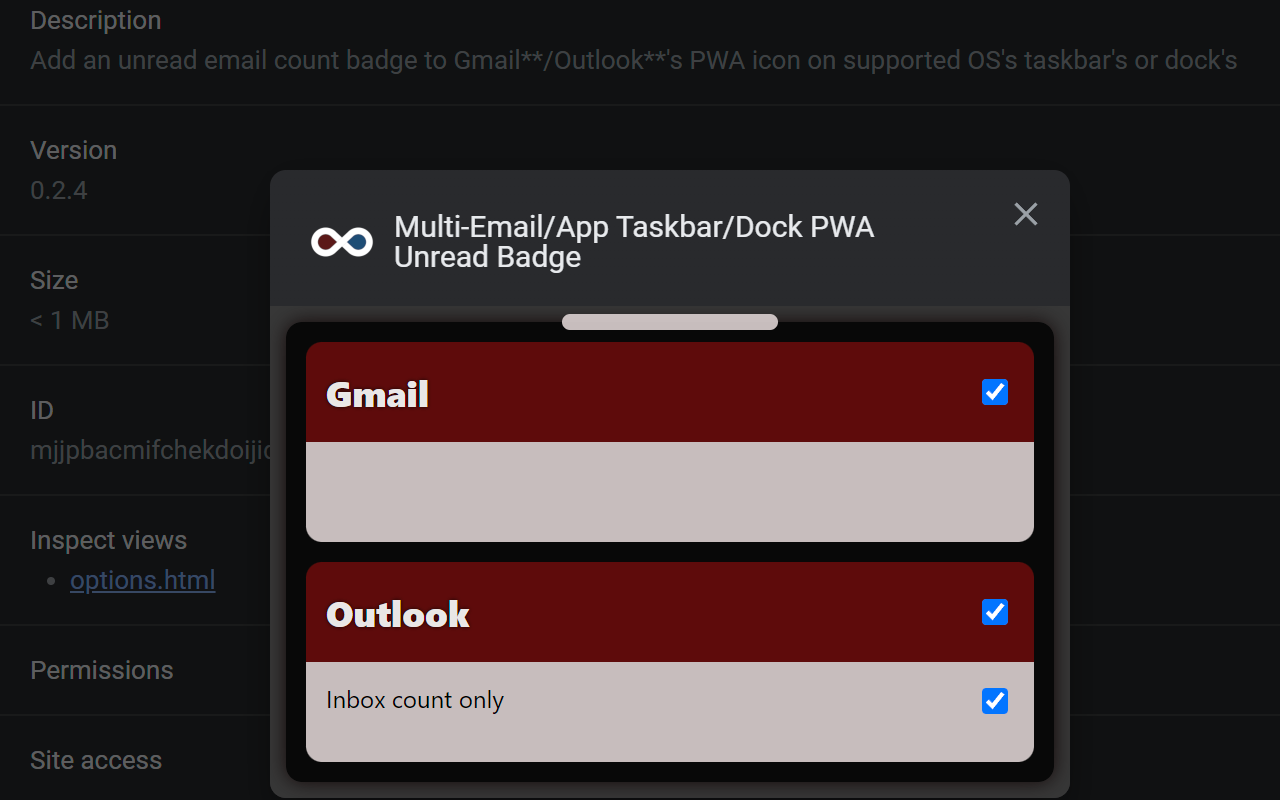Click the infinity extension logo icon

(341, 240)
